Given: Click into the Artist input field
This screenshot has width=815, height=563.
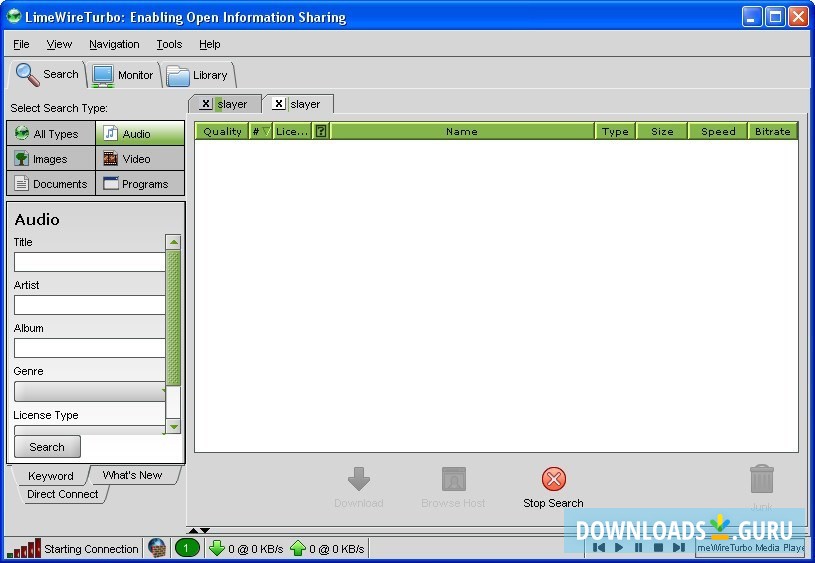Looking at the screenshot, I should (89, 305).
